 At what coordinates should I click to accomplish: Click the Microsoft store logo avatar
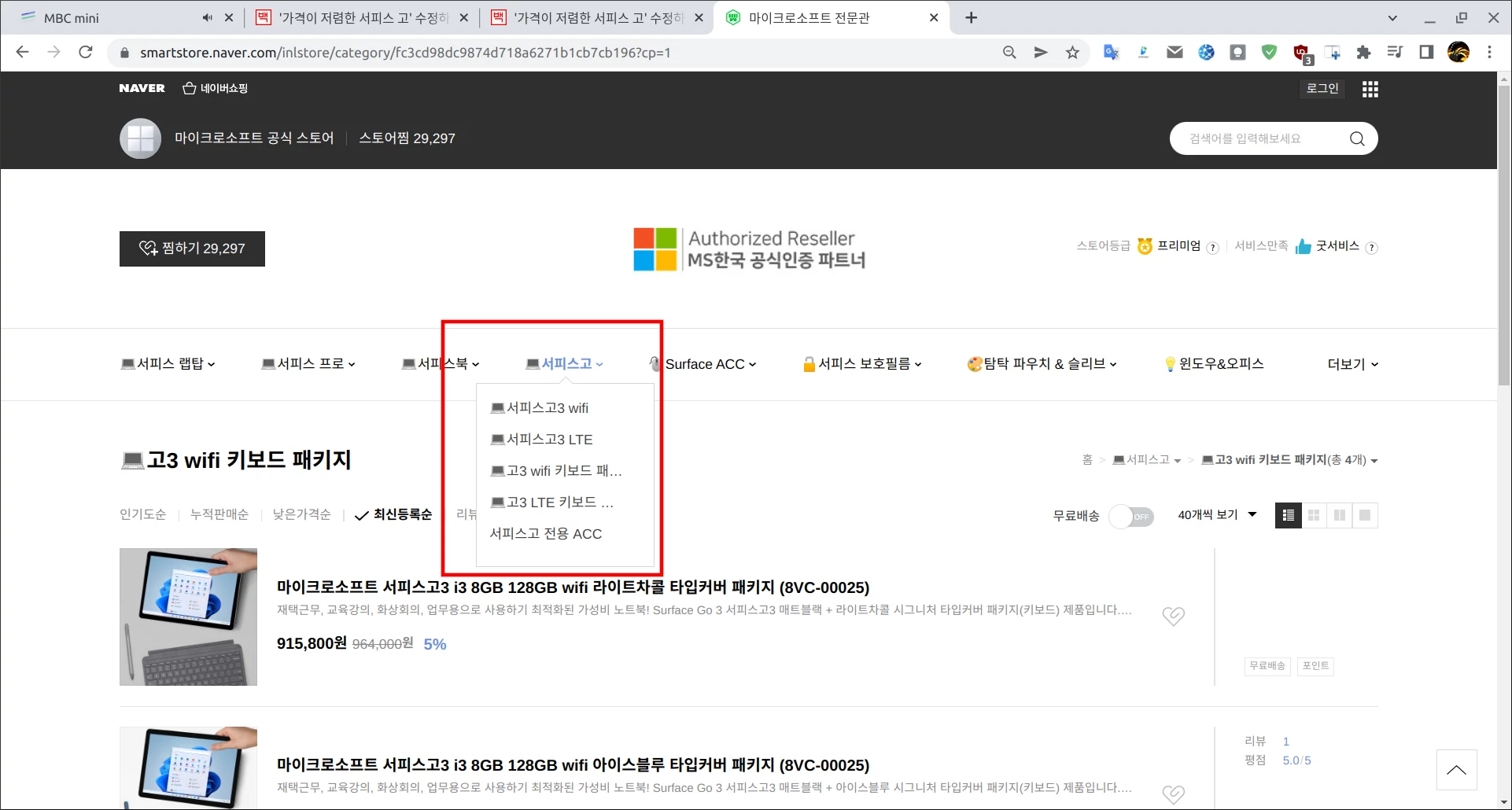point(140,138)
